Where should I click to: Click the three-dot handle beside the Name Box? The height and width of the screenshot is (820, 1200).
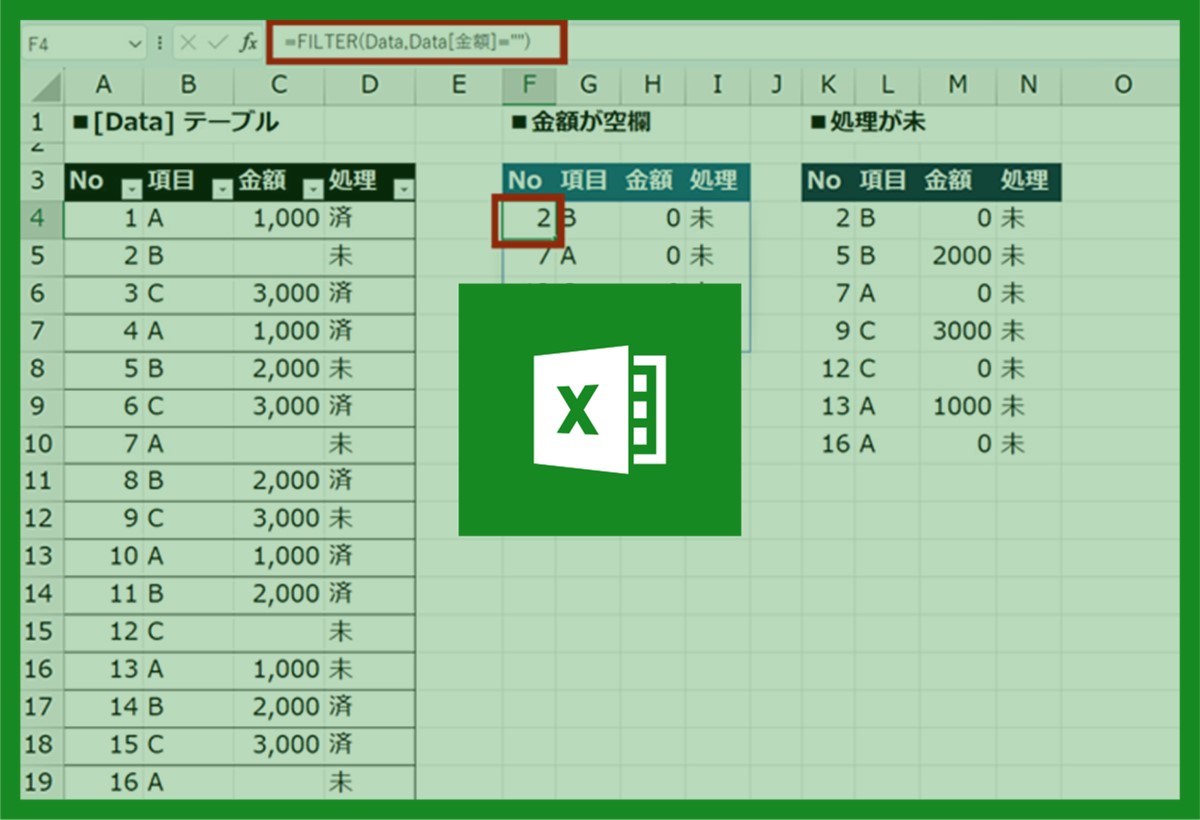tap(160, 43)
